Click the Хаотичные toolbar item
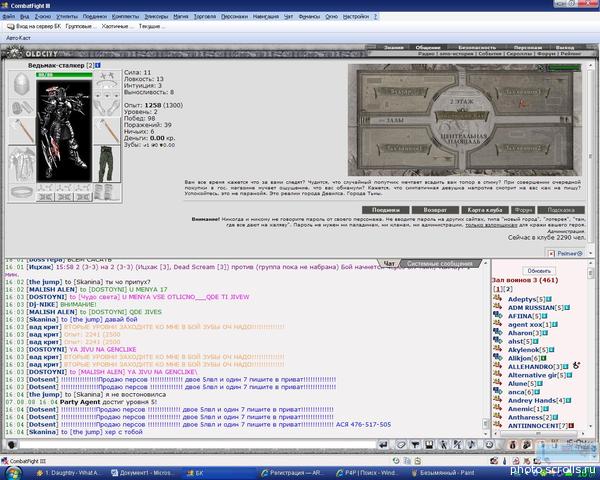Screen dimensions: 600x480 point(115,26)
